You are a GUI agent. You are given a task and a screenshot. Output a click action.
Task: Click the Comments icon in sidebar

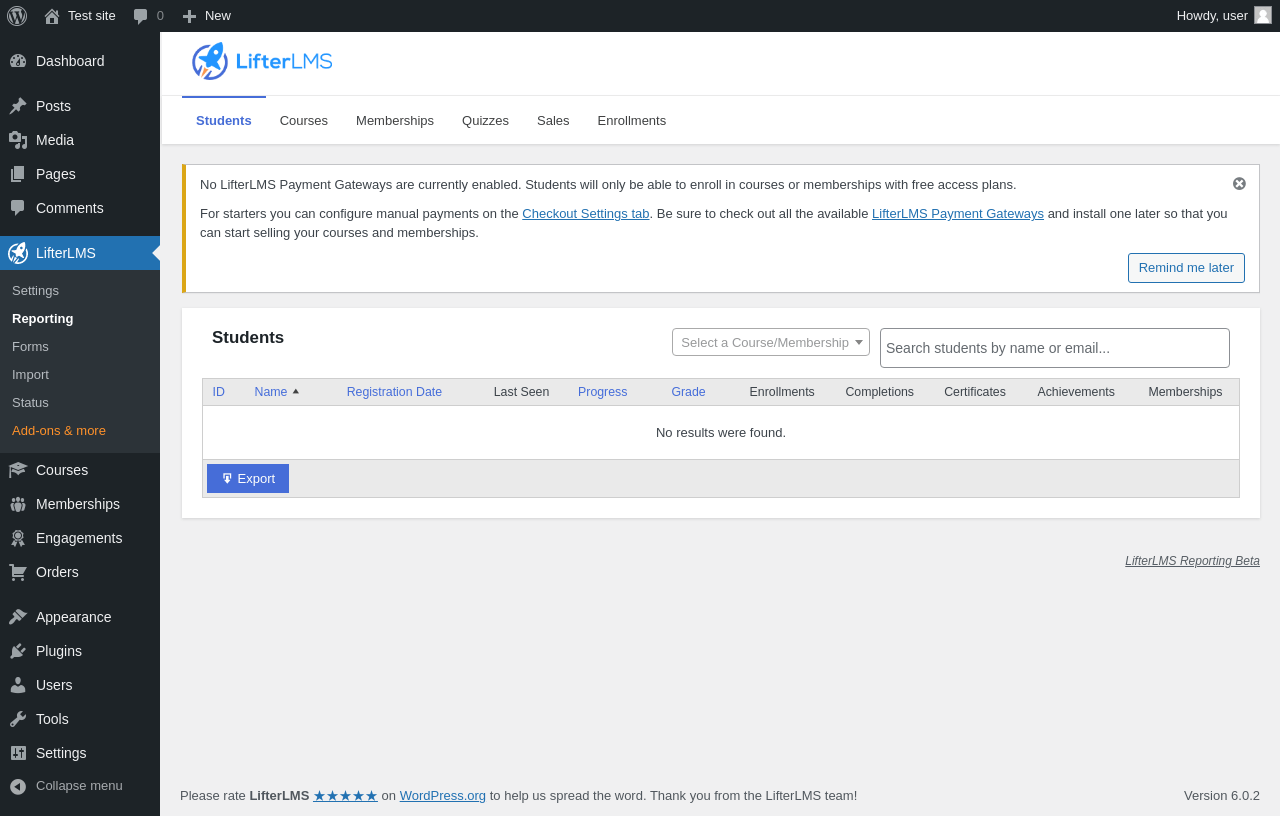(x=18, y=208)
